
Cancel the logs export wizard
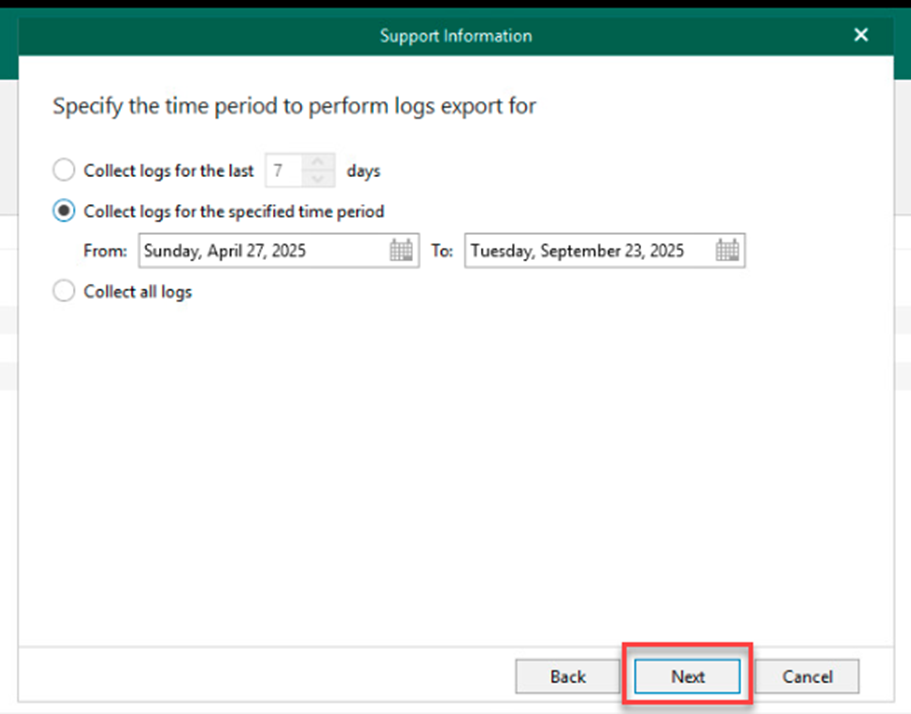tap(807, 677)
